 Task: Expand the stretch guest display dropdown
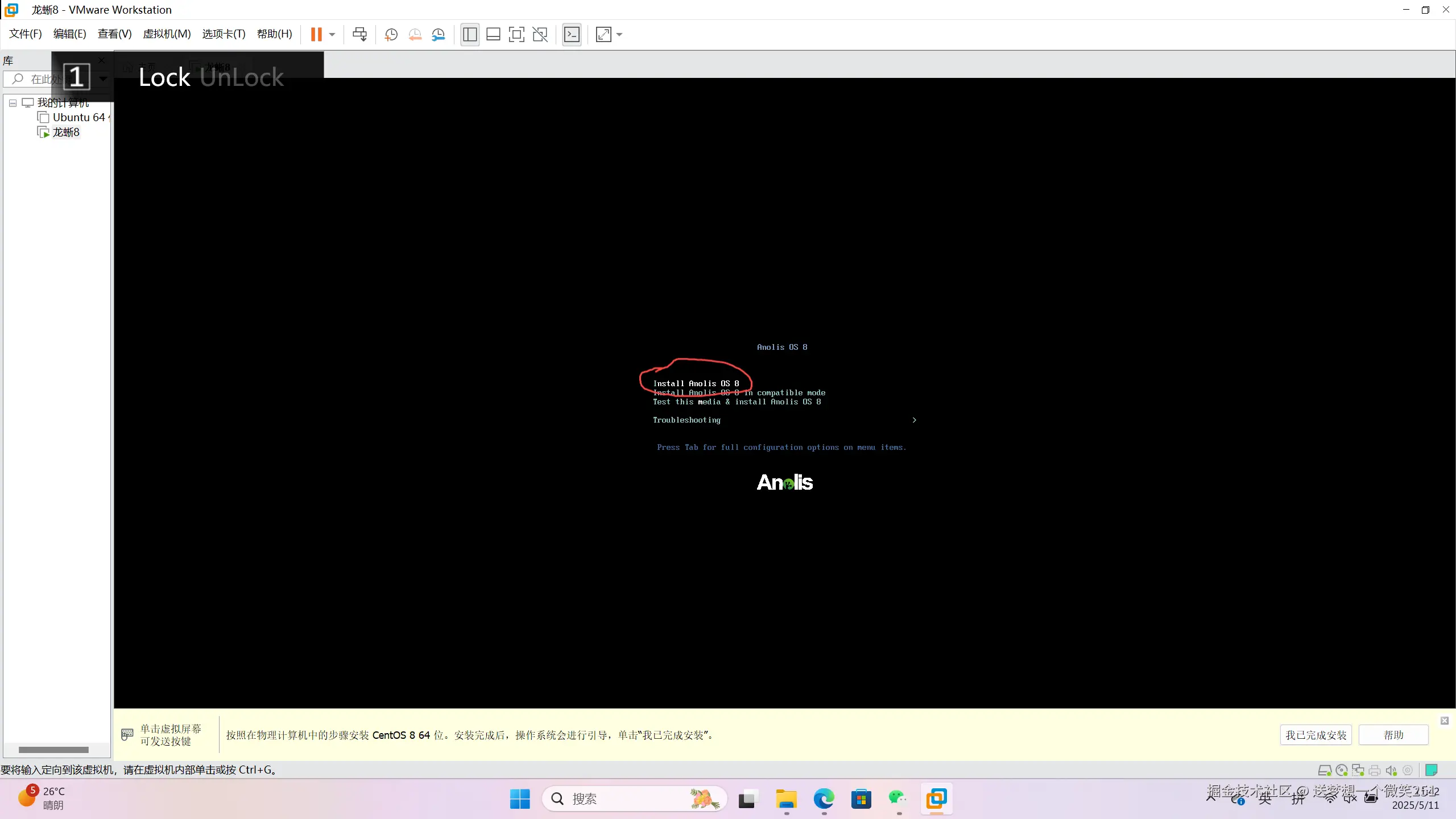619,34
